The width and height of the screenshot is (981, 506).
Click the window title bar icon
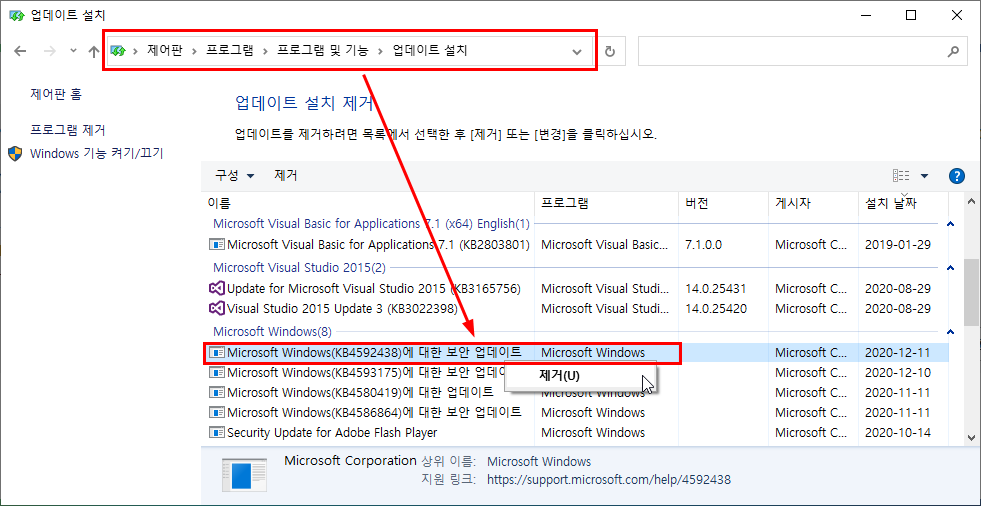coord(17,15)
